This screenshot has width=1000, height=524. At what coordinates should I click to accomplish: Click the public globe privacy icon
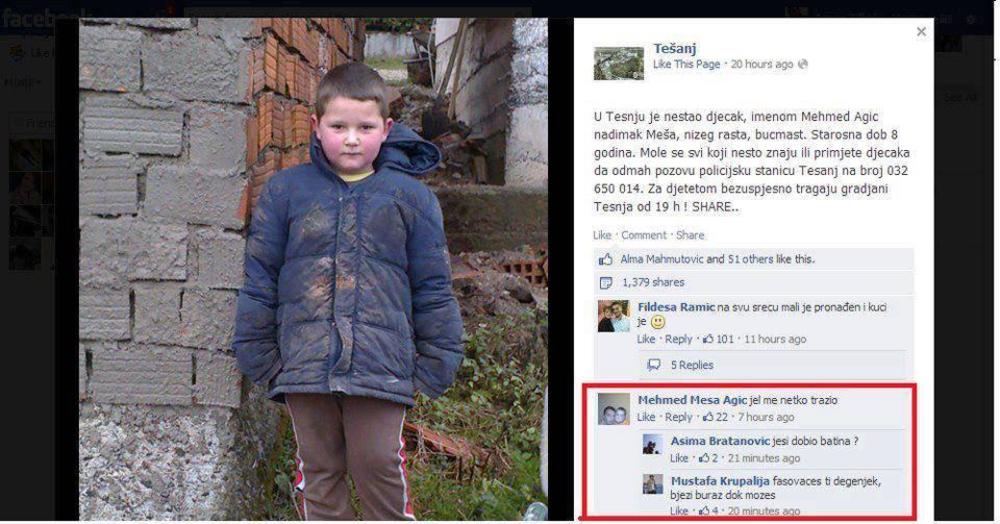point(803,64)
